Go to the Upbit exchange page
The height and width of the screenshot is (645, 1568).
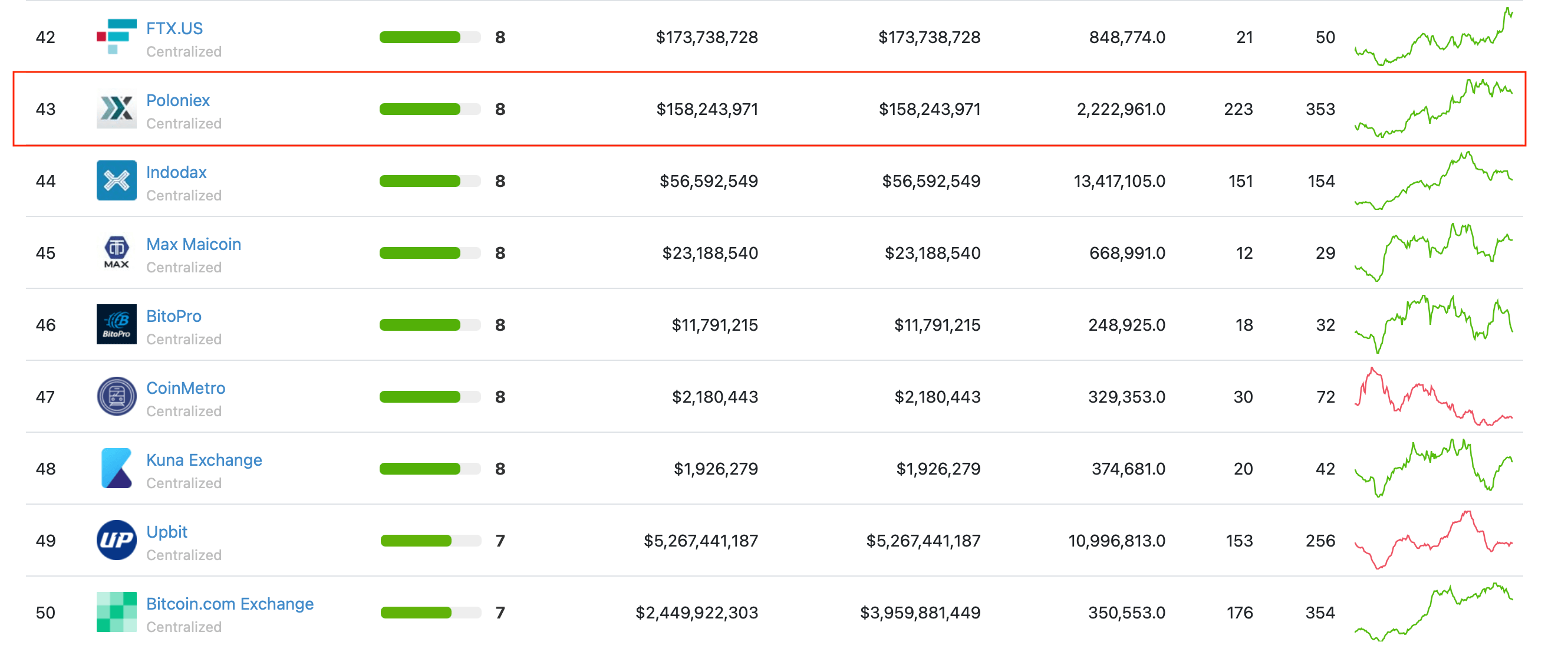coord(166,532)
